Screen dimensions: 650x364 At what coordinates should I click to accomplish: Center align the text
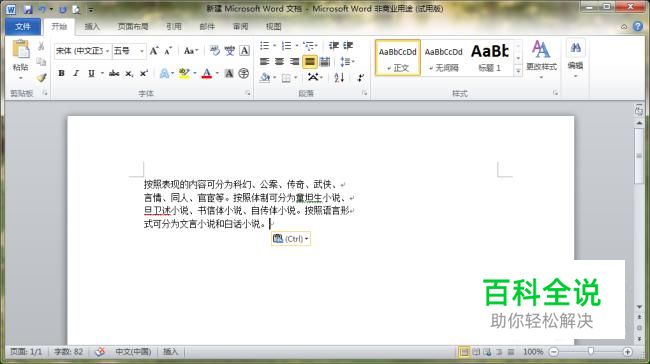[279, 62]
